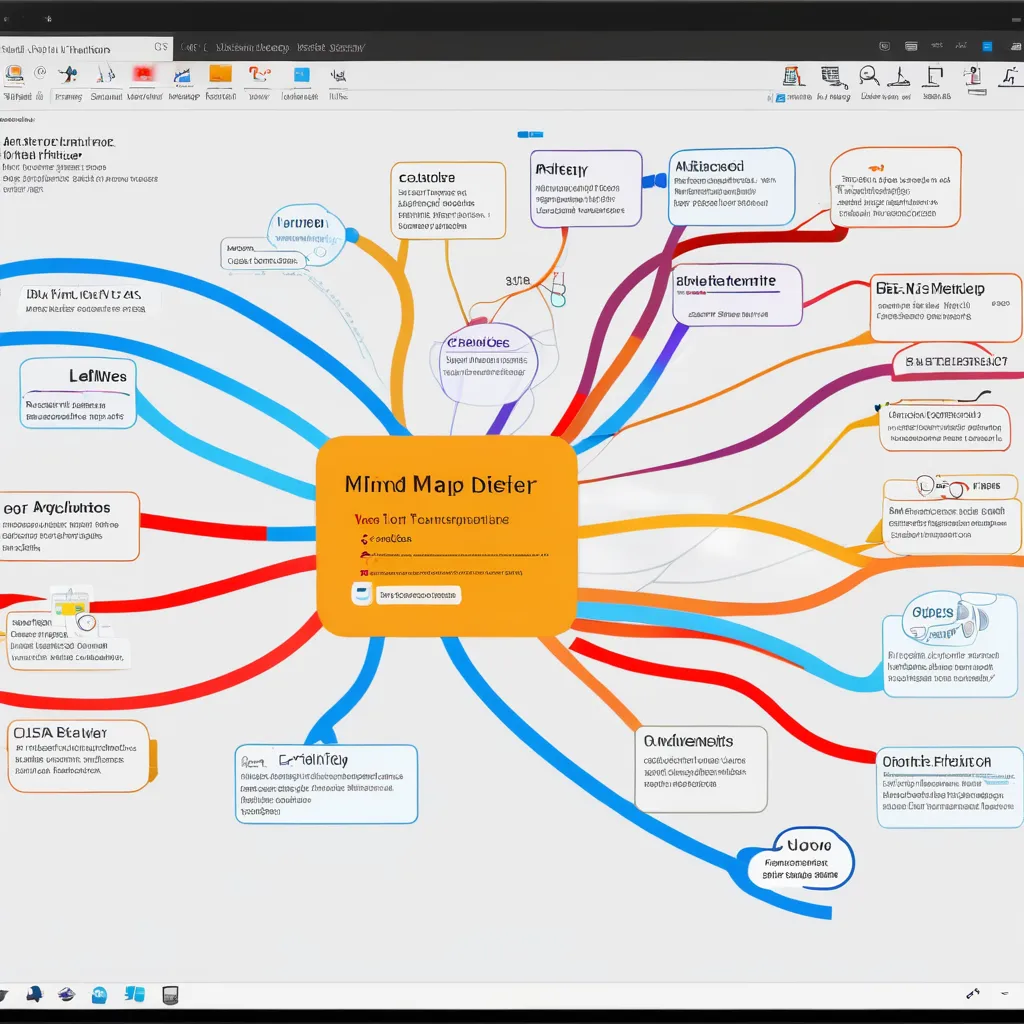Click the orange folder icon in the toolbar
1024x1024 pixels.
pos(220,74)
